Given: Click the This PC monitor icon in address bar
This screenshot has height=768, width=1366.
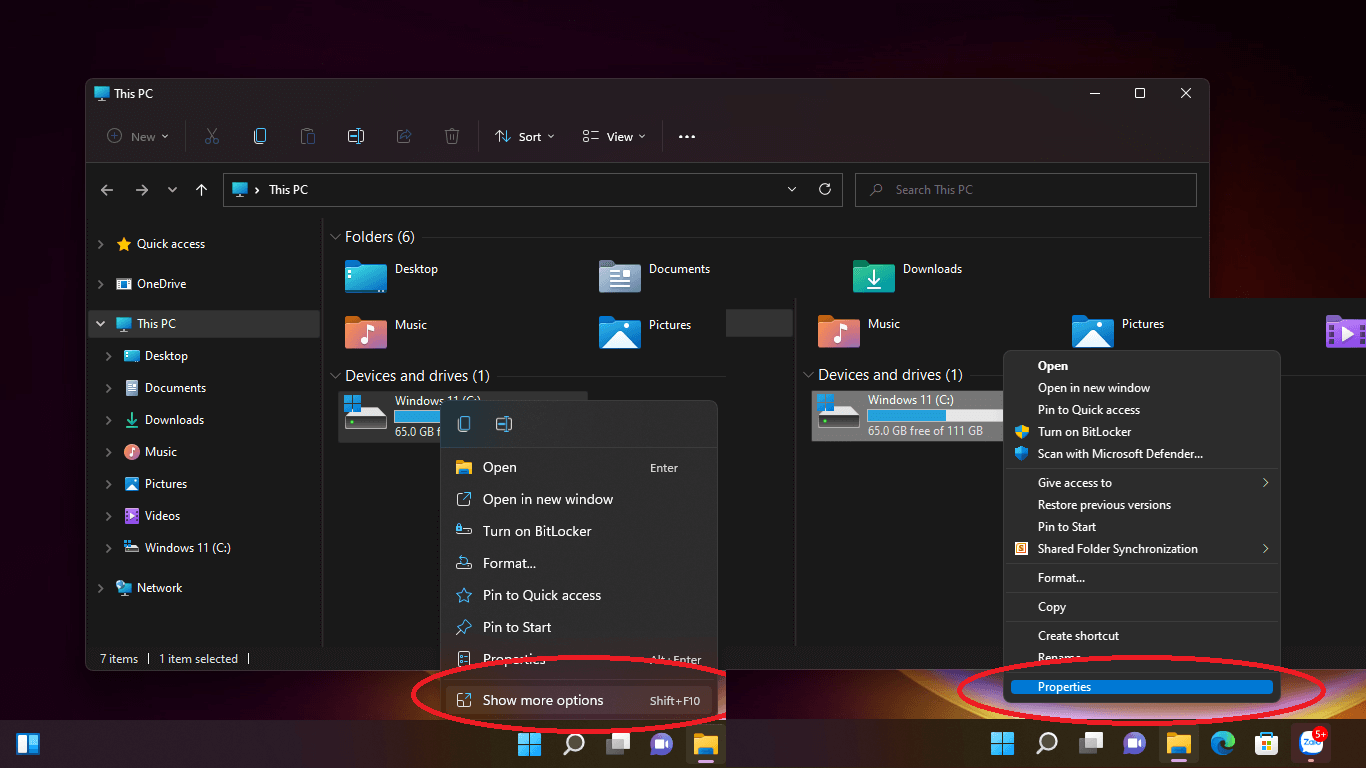Looking at the screenshot, I should click(240, 189).
